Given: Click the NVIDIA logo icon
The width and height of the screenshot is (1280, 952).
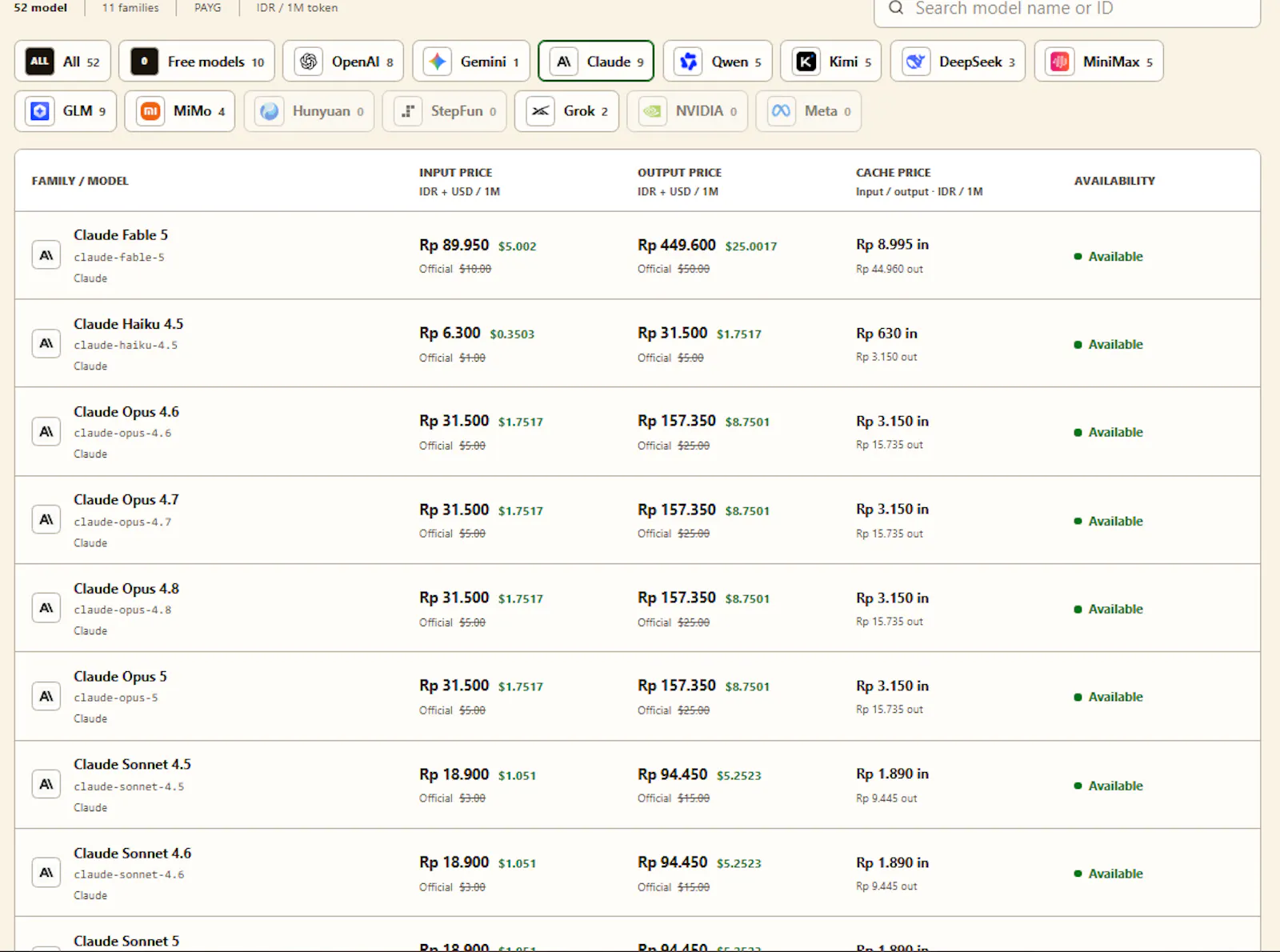Looking at the screenshot, I should coord(653,111).
